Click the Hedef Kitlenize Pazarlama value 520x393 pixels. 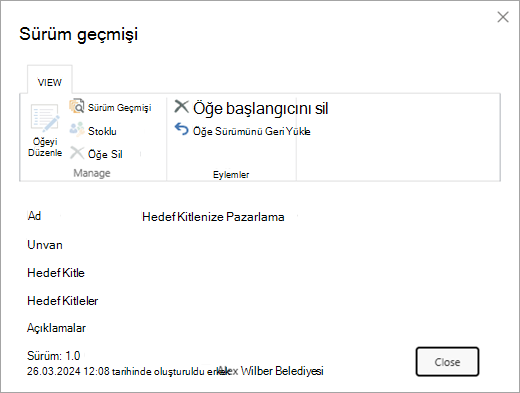point(213,217)
